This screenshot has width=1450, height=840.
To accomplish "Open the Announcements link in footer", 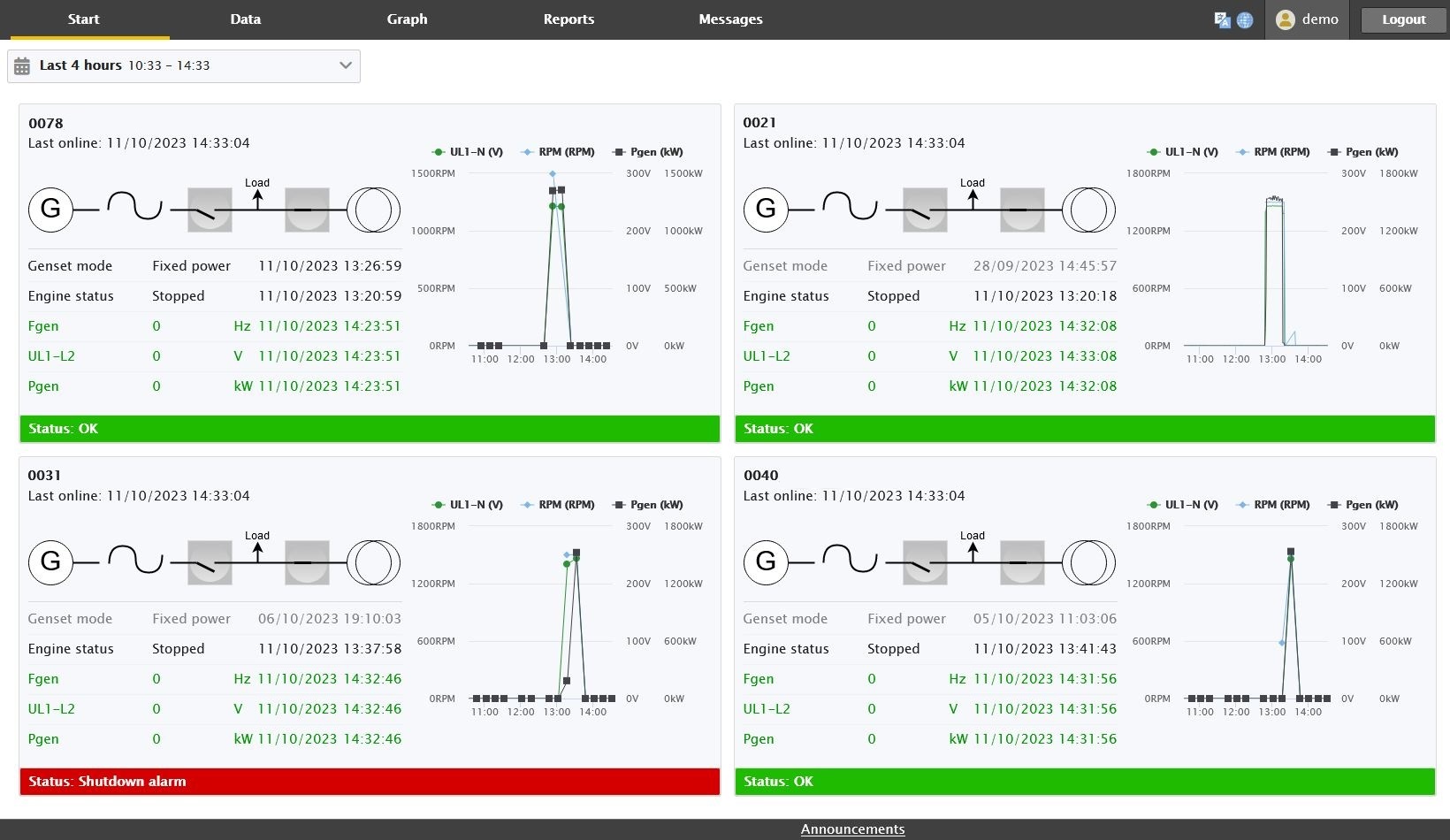I will [x=852, y=829].
